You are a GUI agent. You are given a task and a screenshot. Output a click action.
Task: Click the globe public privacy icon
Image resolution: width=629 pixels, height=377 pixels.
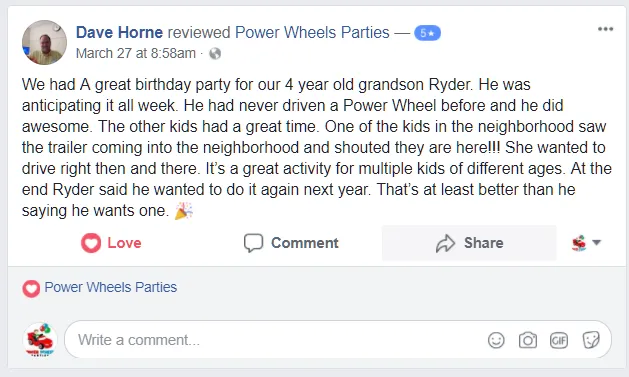pos(215,53)
